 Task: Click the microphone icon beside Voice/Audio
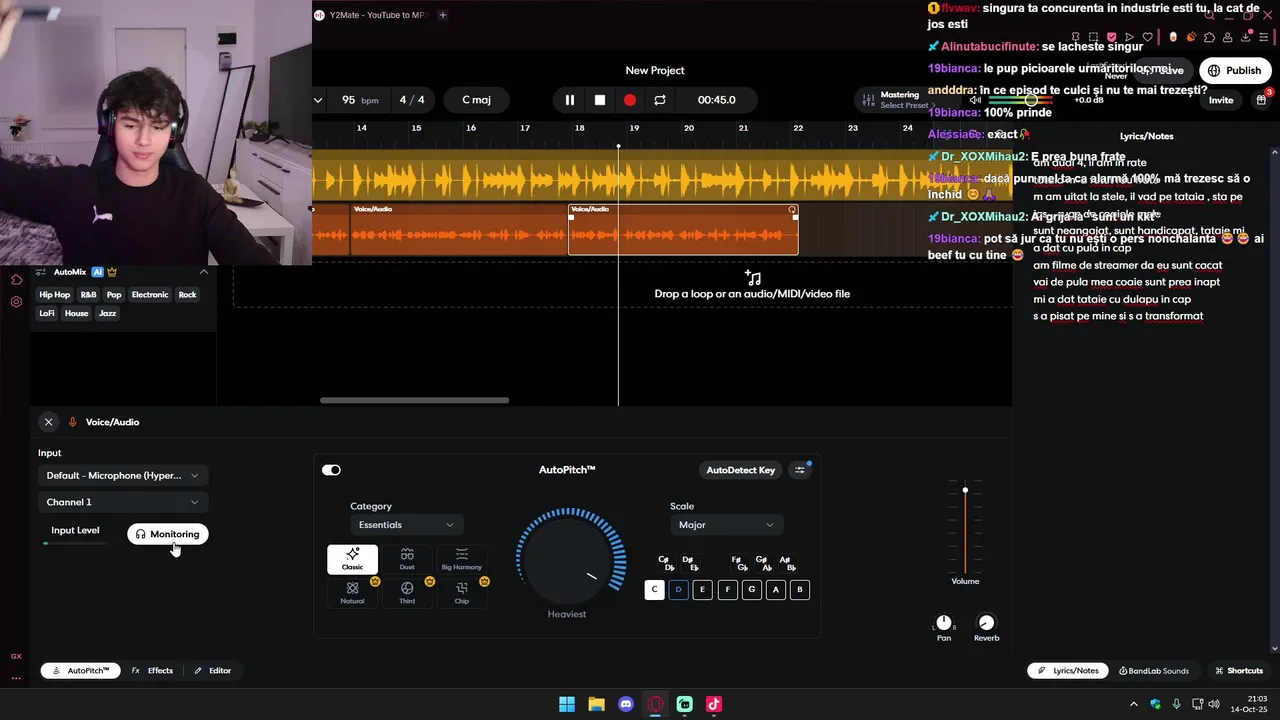pos(72,422)
